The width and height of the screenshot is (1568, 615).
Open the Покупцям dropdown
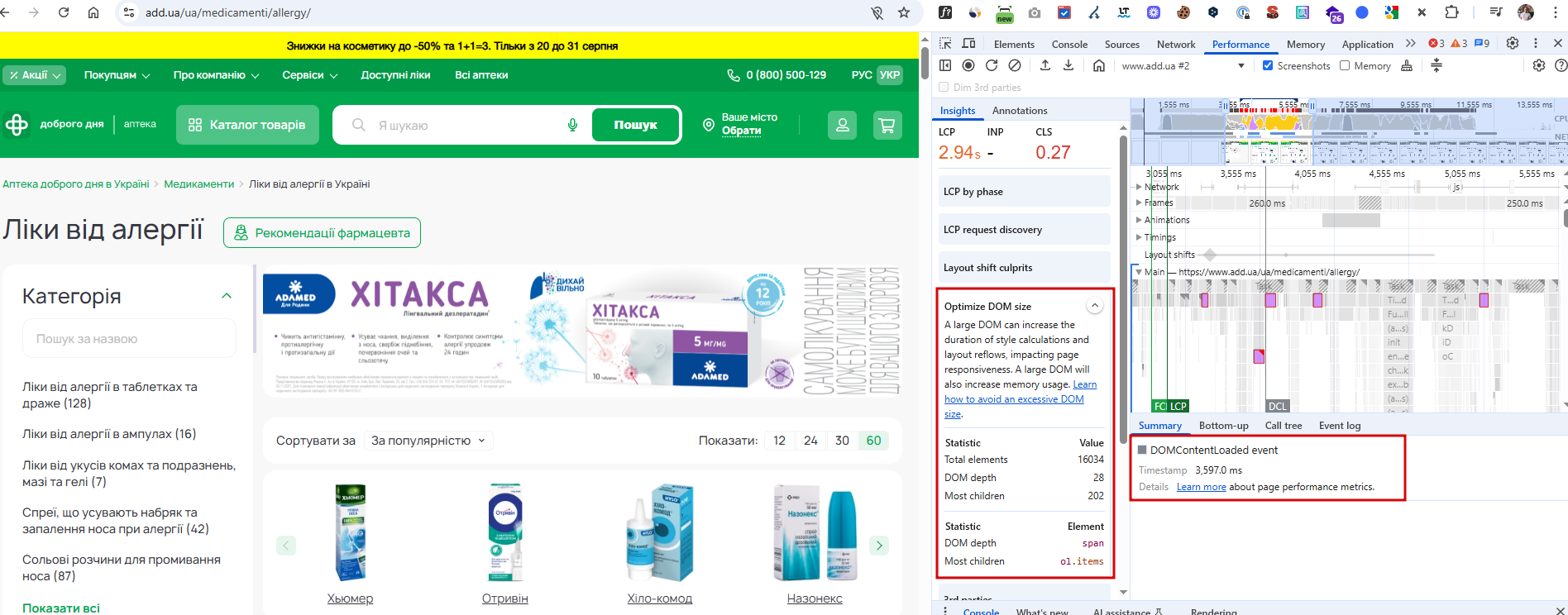117,75
